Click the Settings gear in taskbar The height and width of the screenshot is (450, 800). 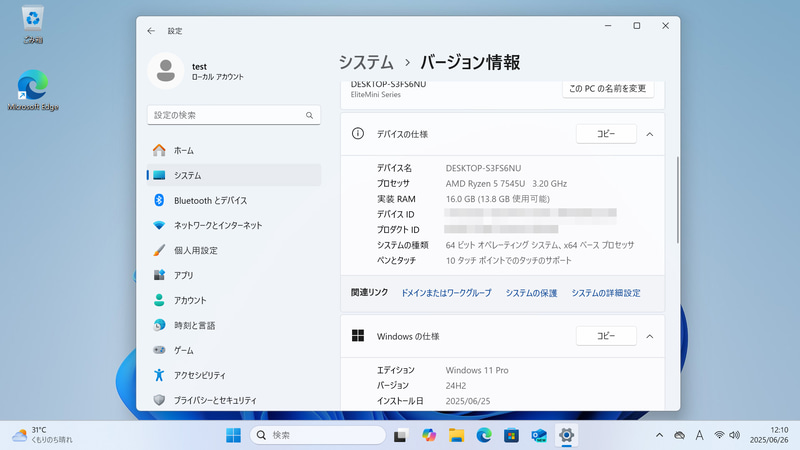coord(566,435)
